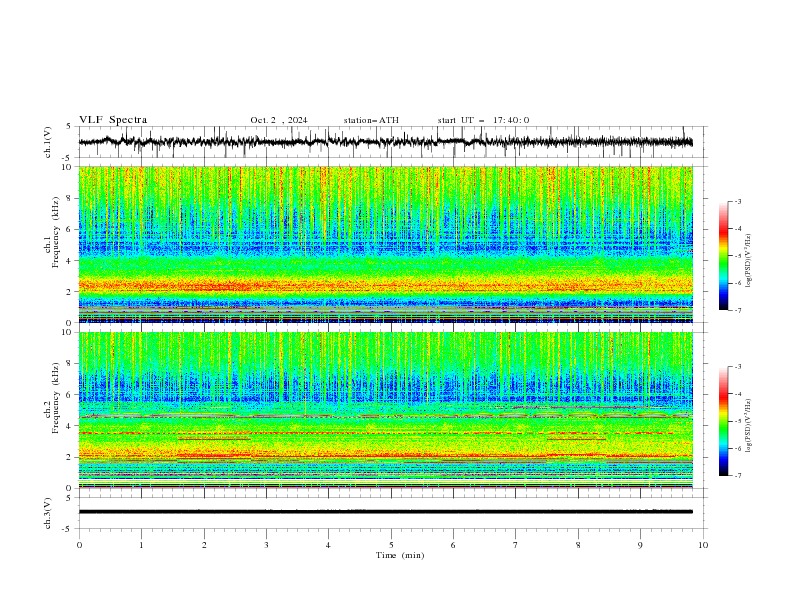The image size is (792, 612).
Task: Select the "start UT = 17:40:0" text
Action: (483, 120)
